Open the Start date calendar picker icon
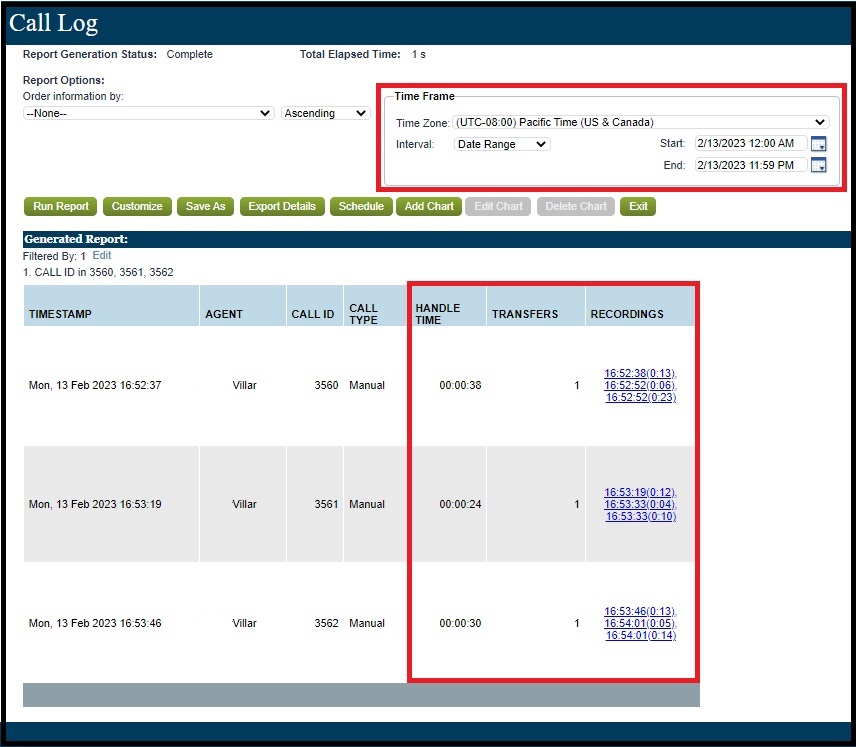 pos(818,144)
